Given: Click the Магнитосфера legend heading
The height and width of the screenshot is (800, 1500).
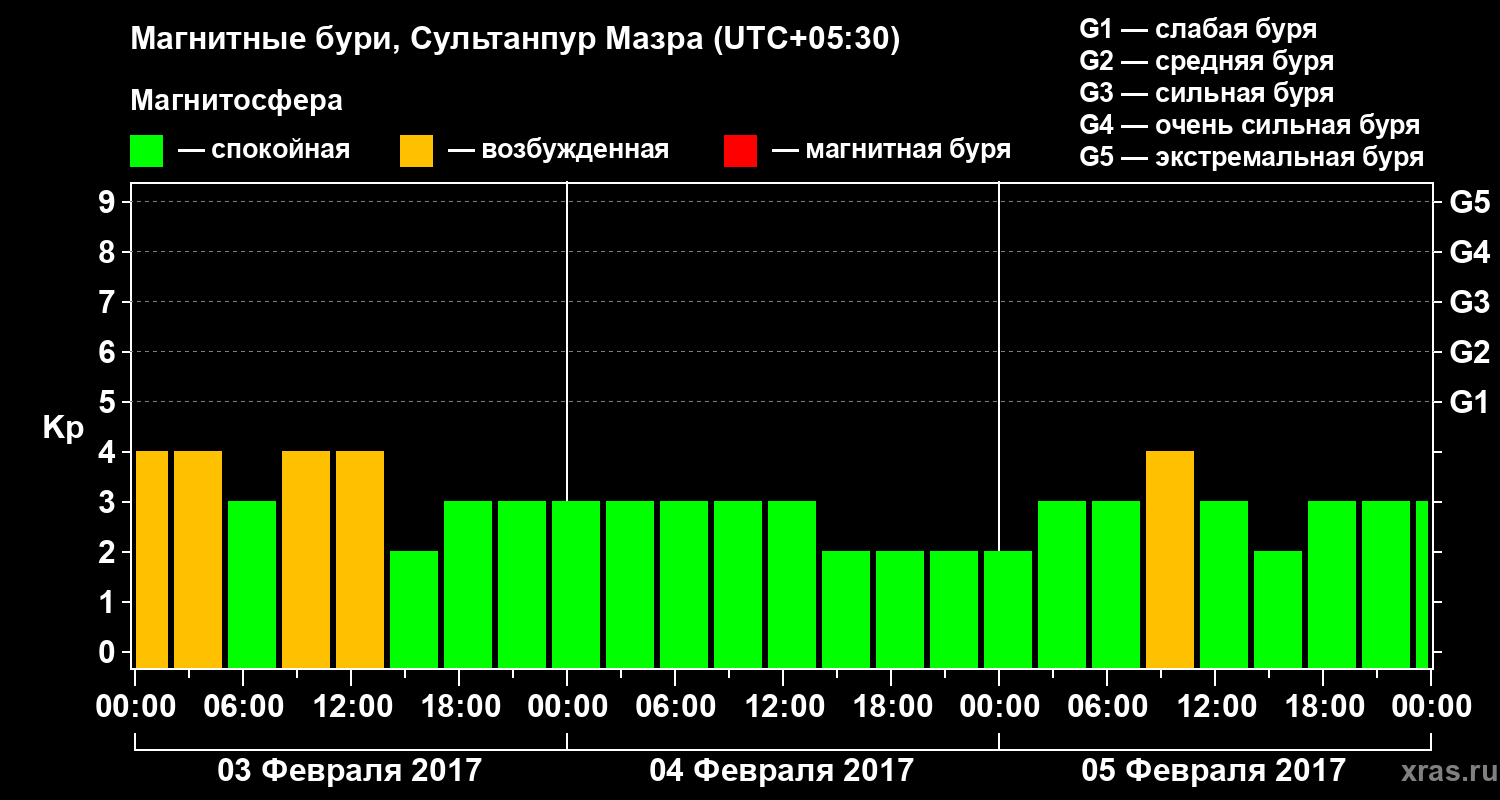Looking at the screenshot, I should coord(236,101).
